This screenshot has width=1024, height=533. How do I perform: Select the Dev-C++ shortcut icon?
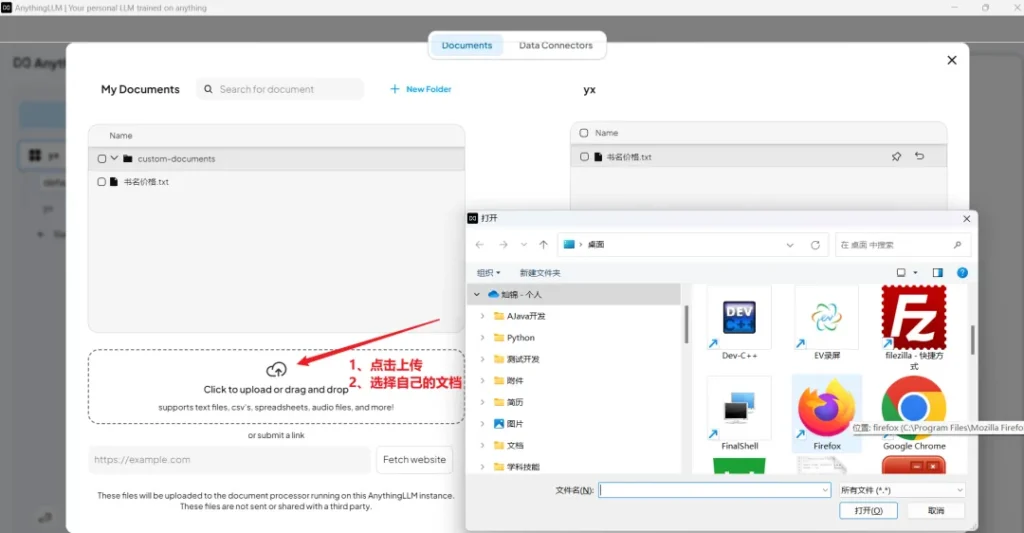click(738, 318)
